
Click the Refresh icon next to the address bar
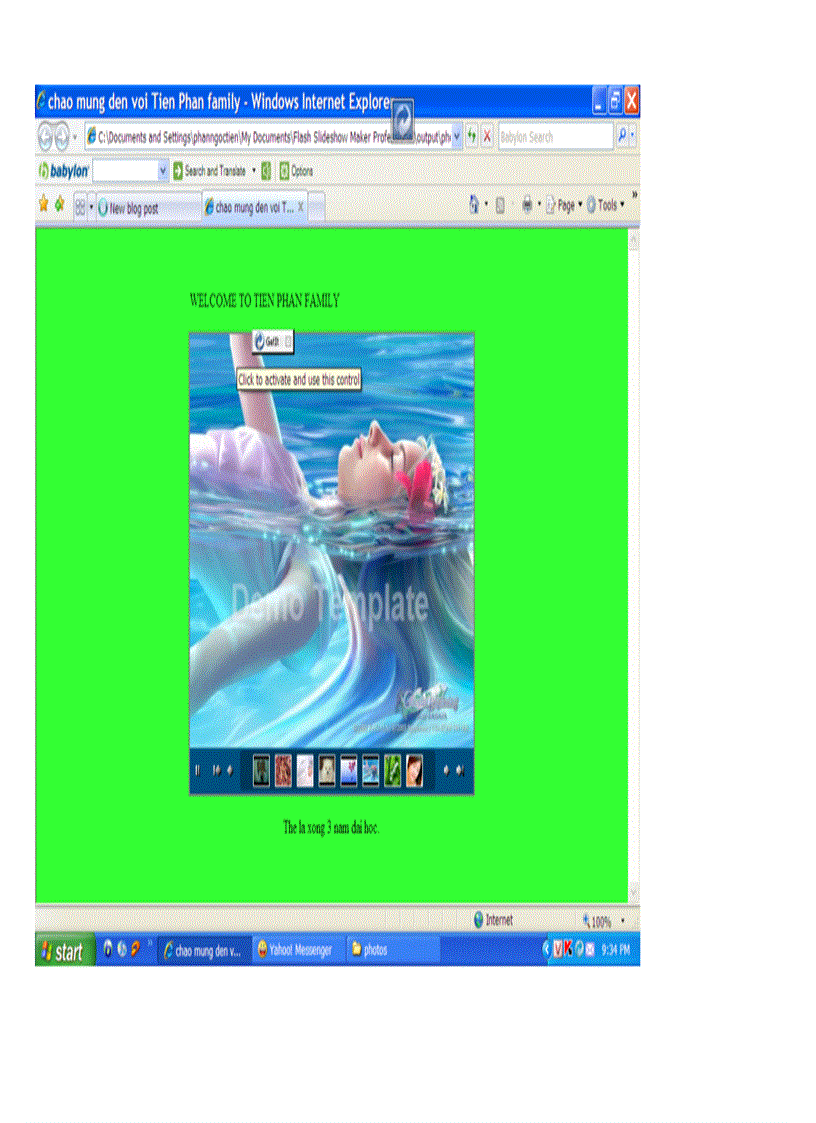[x=471, y=137]
